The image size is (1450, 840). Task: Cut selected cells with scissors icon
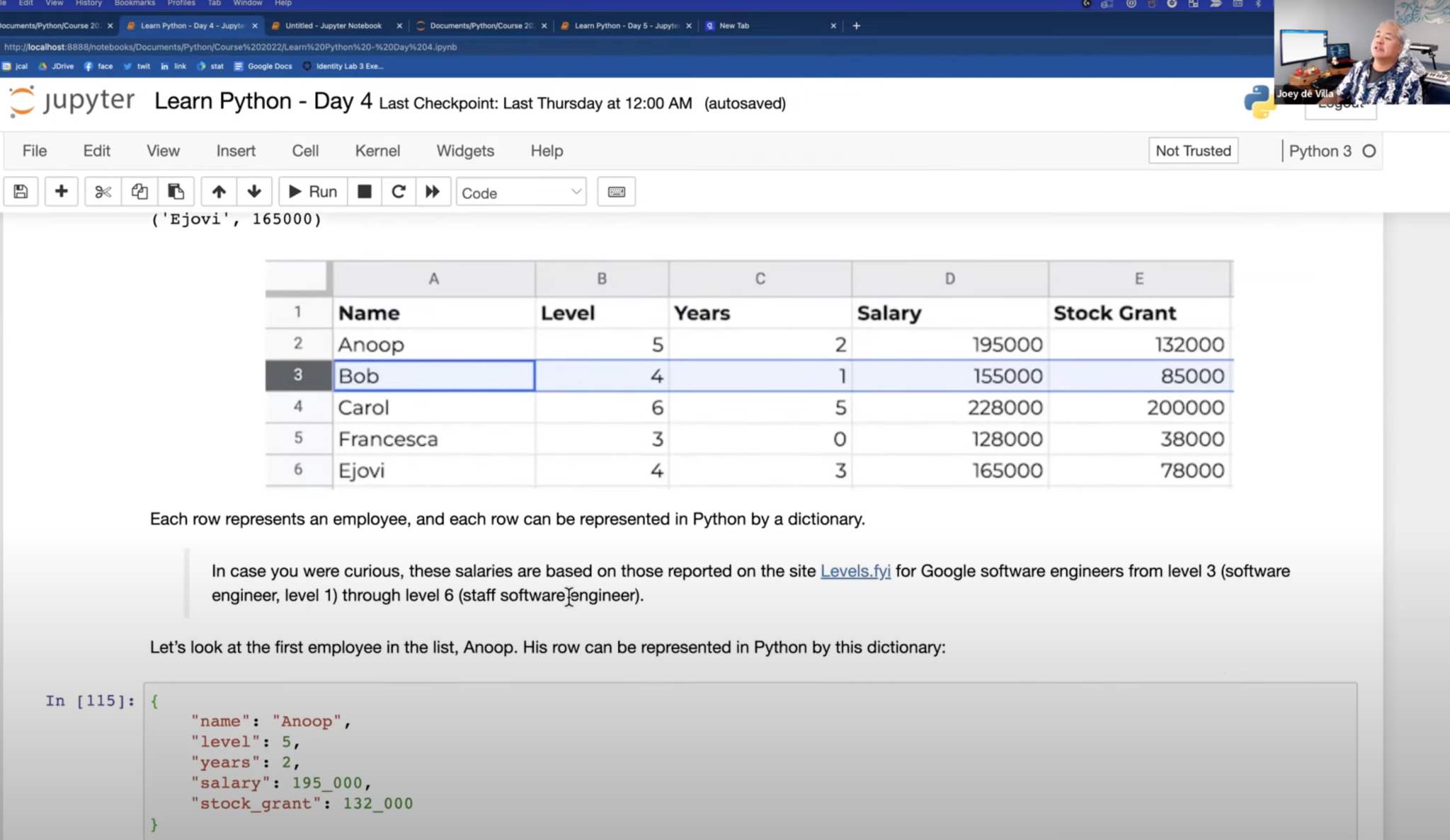coord(103,192)
